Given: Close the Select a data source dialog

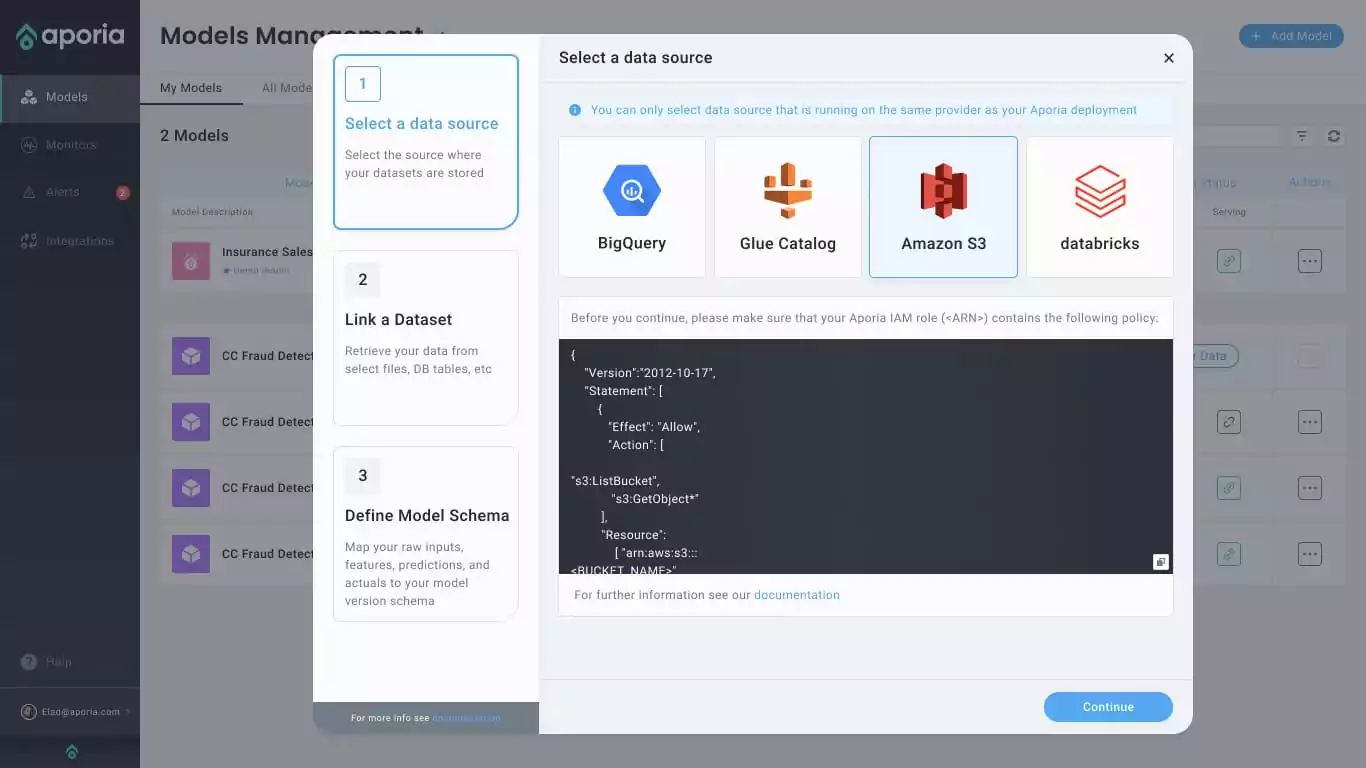Looking at the screenshot, I should [x=1169, y=58].
